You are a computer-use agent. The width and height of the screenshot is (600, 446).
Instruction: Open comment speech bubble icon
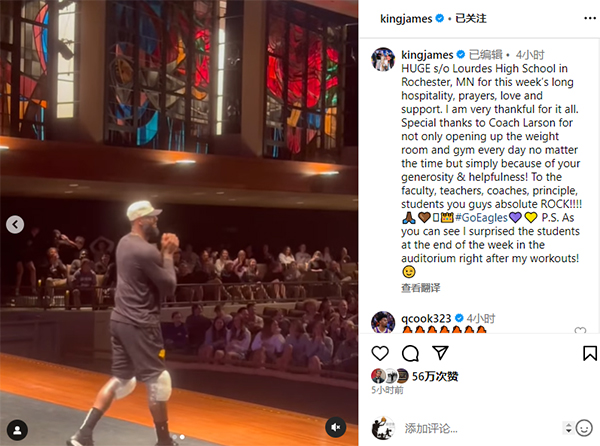(410, 353)
